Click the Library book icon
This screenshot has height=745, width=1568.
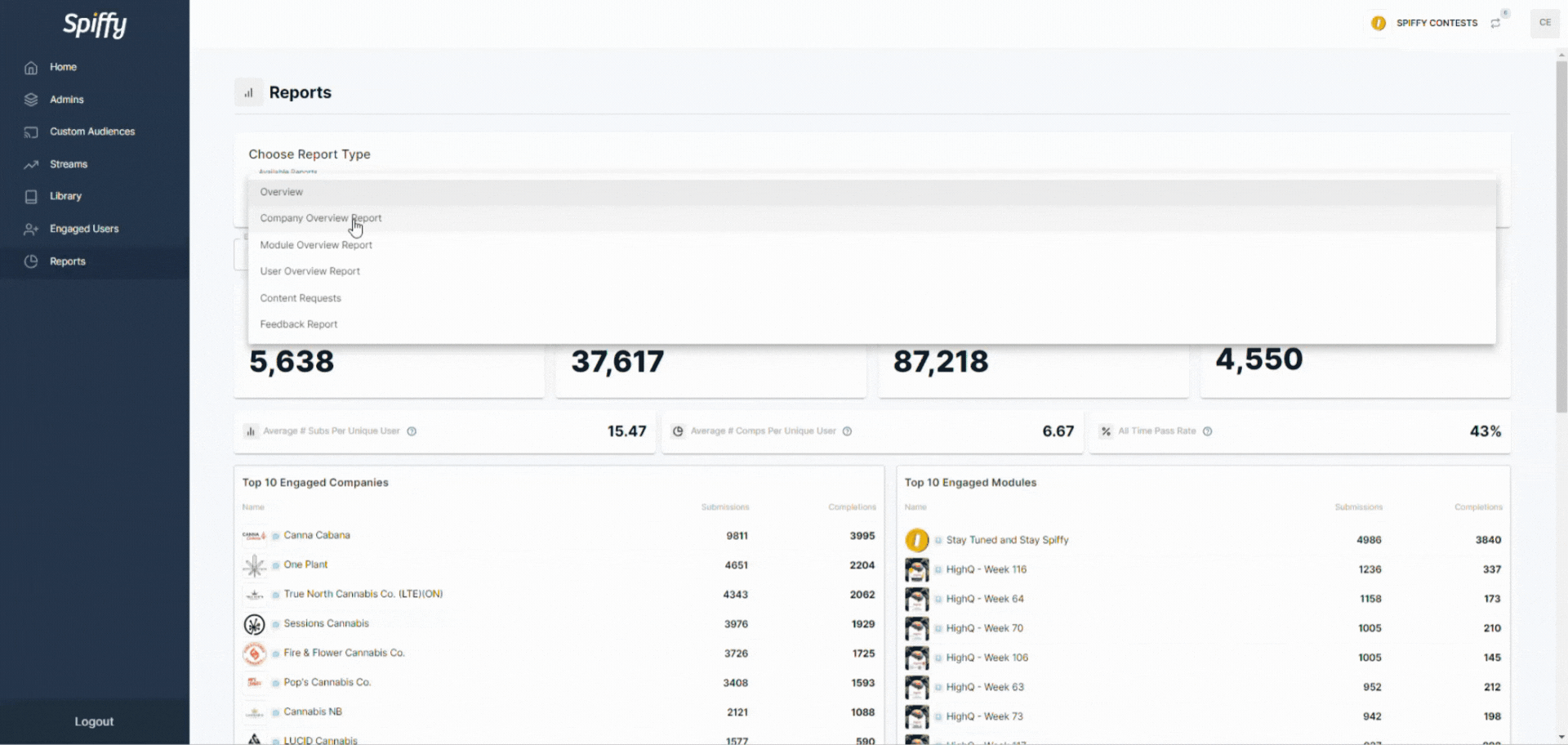click(x=31, y=197)
